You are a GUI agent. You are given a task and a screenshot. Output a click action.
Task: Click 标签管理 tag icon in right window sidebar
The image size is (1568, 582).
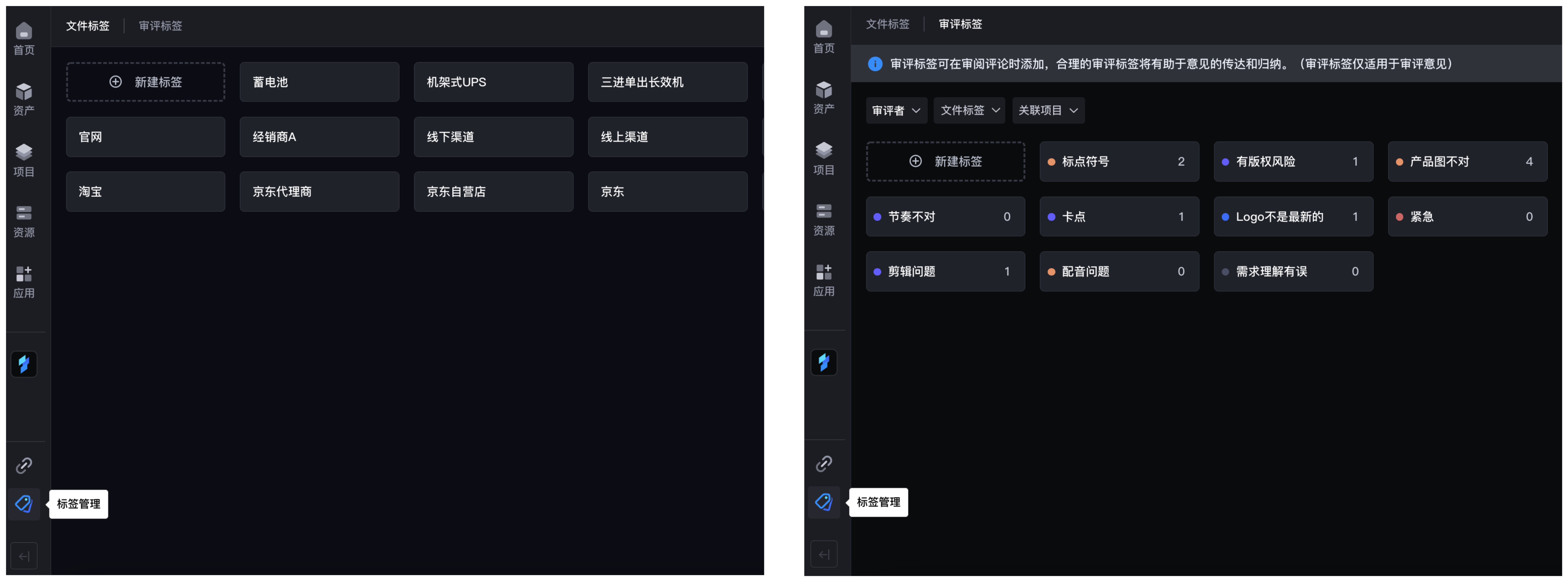(823, 502)
